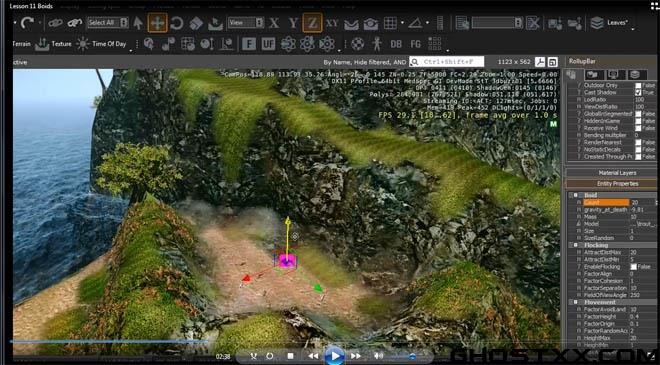
Task: Open the View coordinate system dropdown
Action: 246,23
